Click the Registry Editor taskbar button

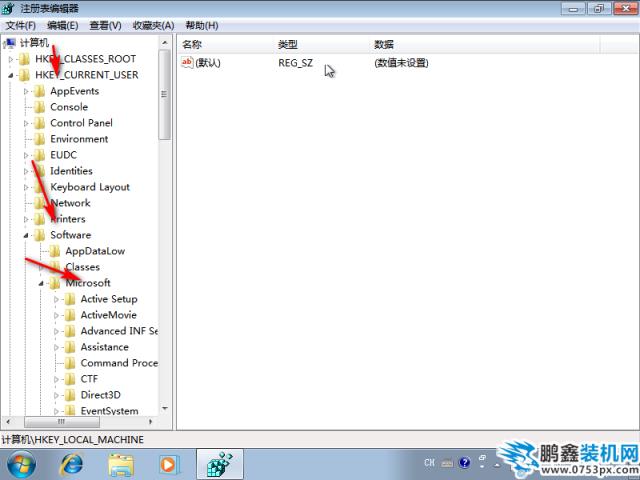tap(220, 464)
